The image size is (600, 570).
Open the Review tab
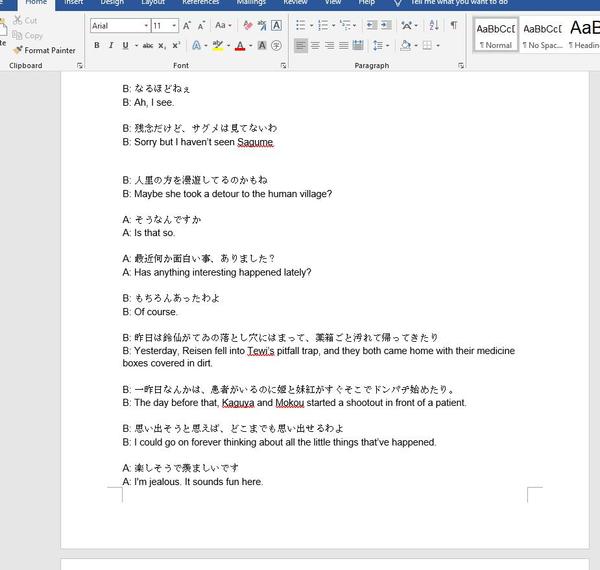coord(295,3)
